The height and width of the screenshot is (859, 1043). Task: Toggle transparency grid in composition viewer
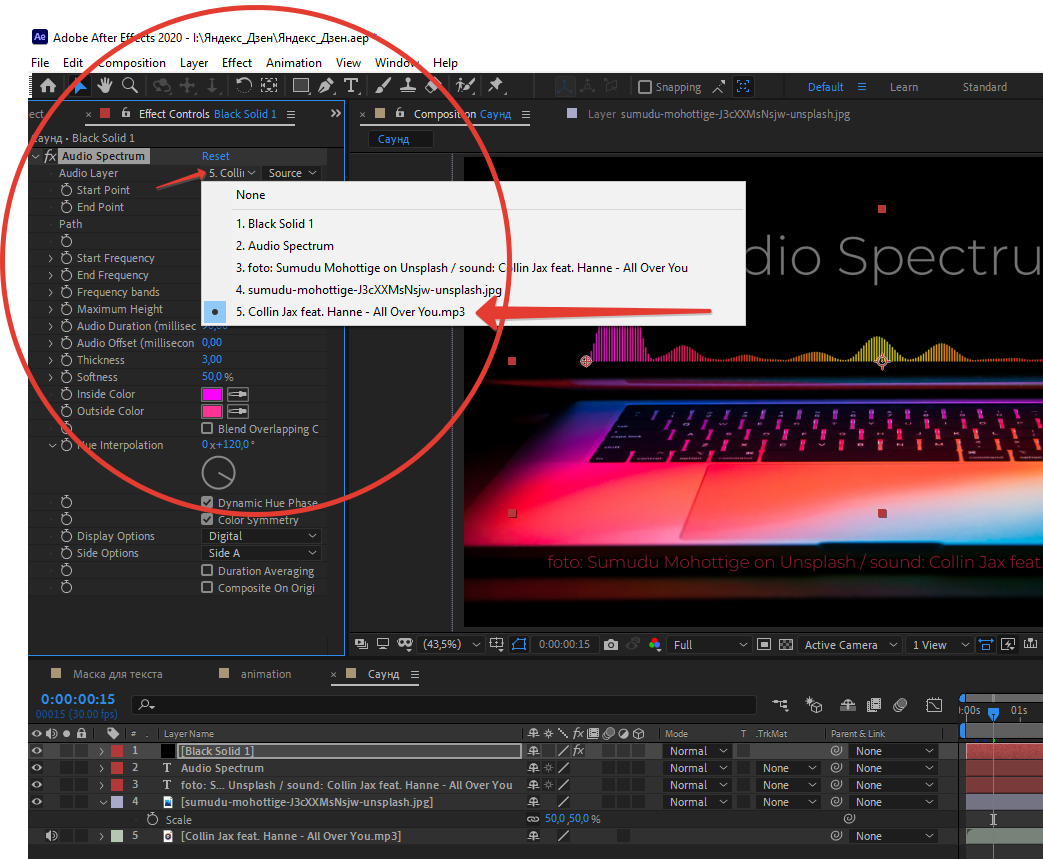(786, 644)
